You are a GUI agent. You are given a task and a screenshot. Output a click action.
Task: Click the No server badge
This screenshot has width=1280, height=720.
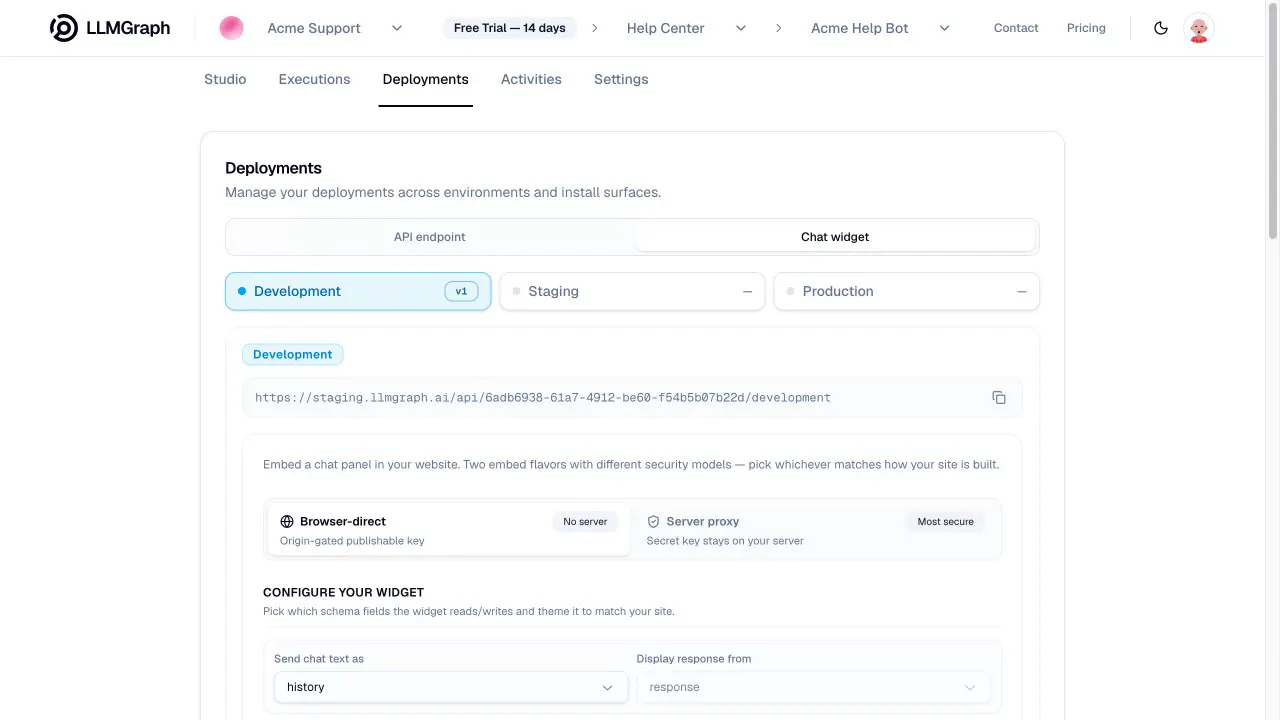pyautogui.click(x=585, y=522)
